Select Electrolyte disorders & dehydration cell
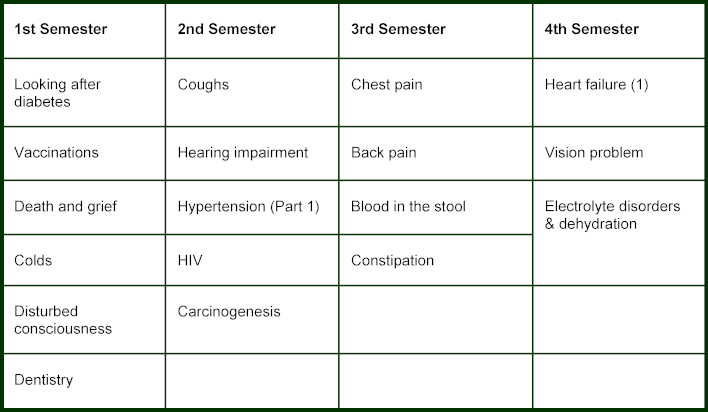 pos(619,233)
